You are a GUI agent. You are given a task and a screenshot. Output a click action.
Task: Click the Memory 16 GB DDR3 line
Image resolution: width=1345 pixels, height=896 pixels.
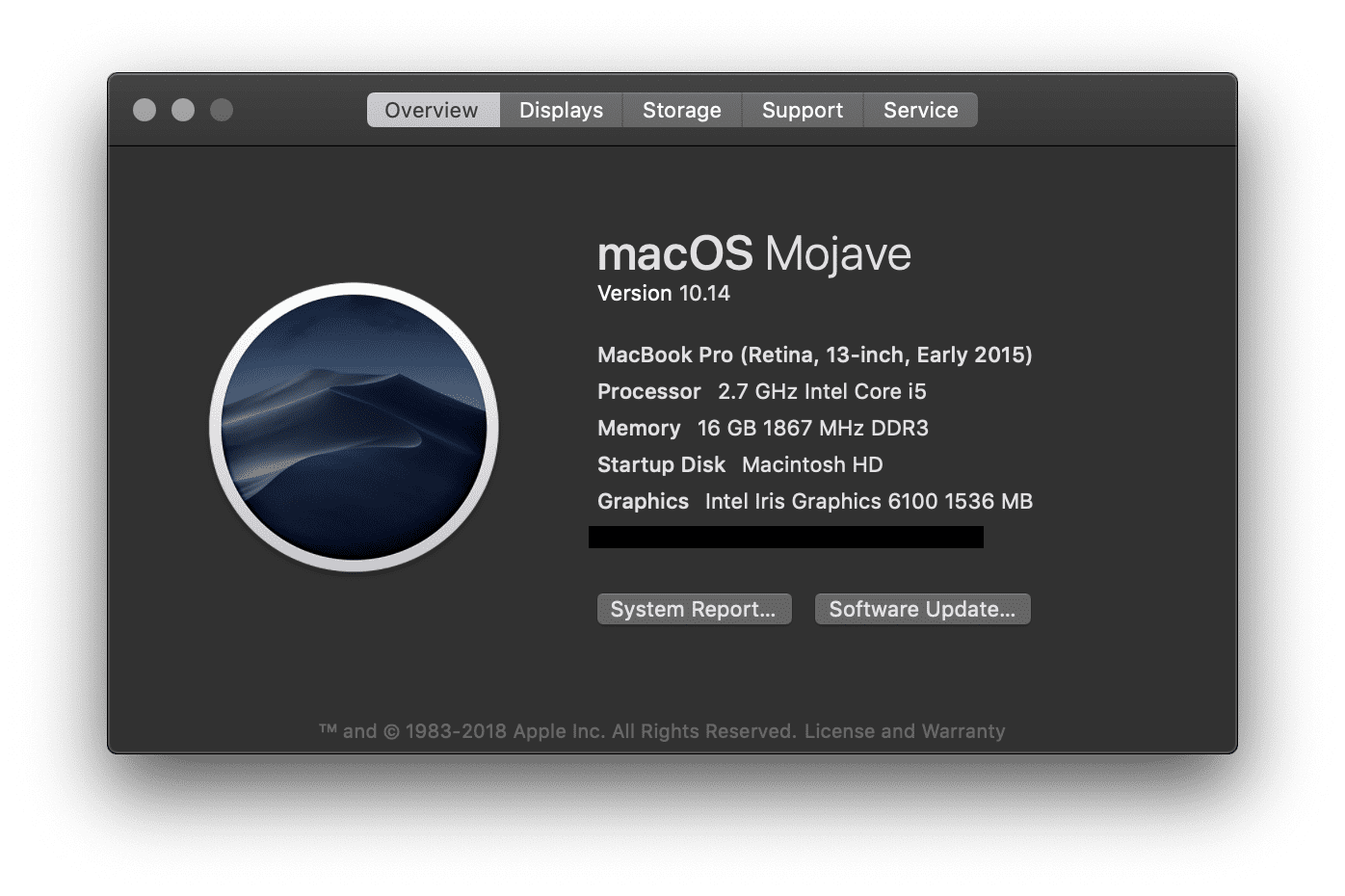762,428
